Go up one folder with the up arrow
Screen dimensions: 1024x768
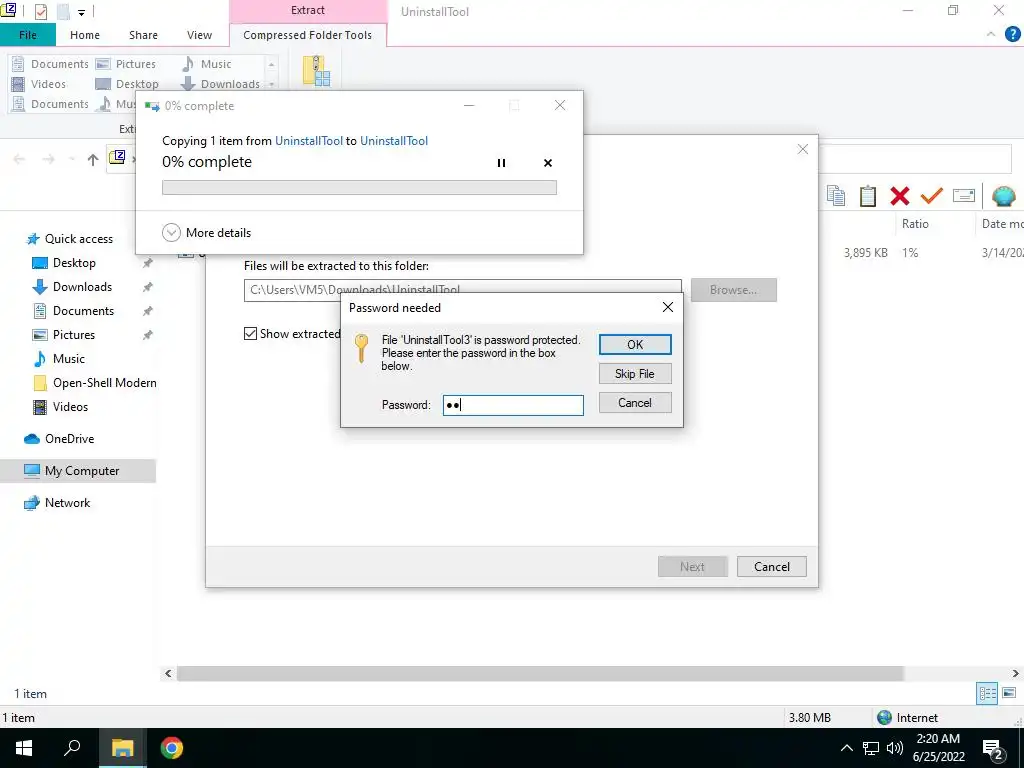tap(93, 159)
